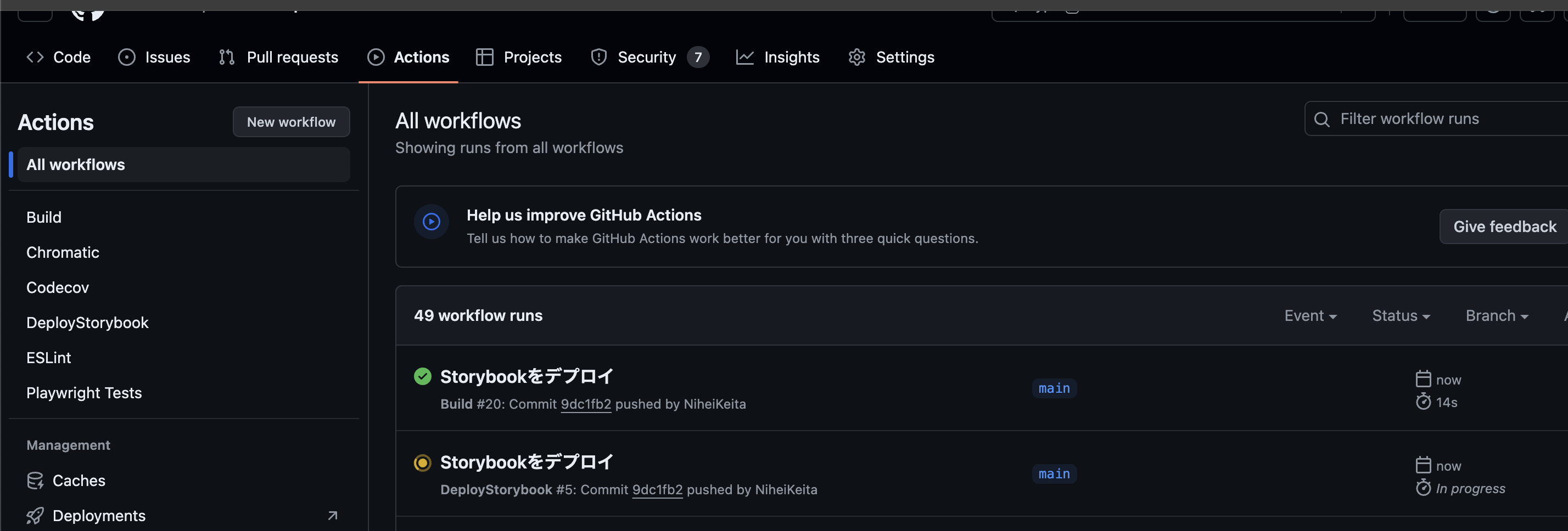Click the Security shield icon
Image resolution: width=1568 pixels, height=531 pixels.
pos(598,57)
